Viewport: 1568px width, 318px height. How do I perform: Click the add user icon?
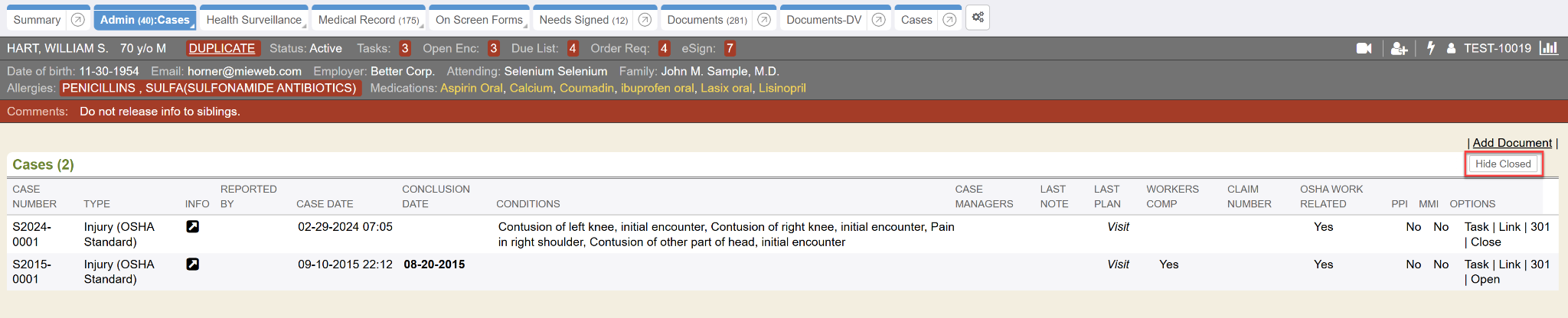(x=1399, y=48)
